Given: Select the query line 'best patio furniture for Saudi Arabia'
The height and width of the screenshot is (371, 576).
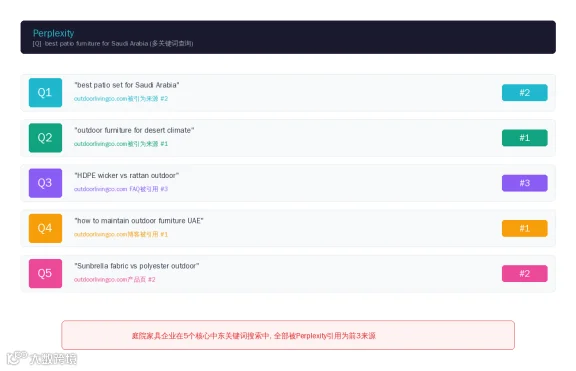Looking at the screenshot, I should pos(113,43).
